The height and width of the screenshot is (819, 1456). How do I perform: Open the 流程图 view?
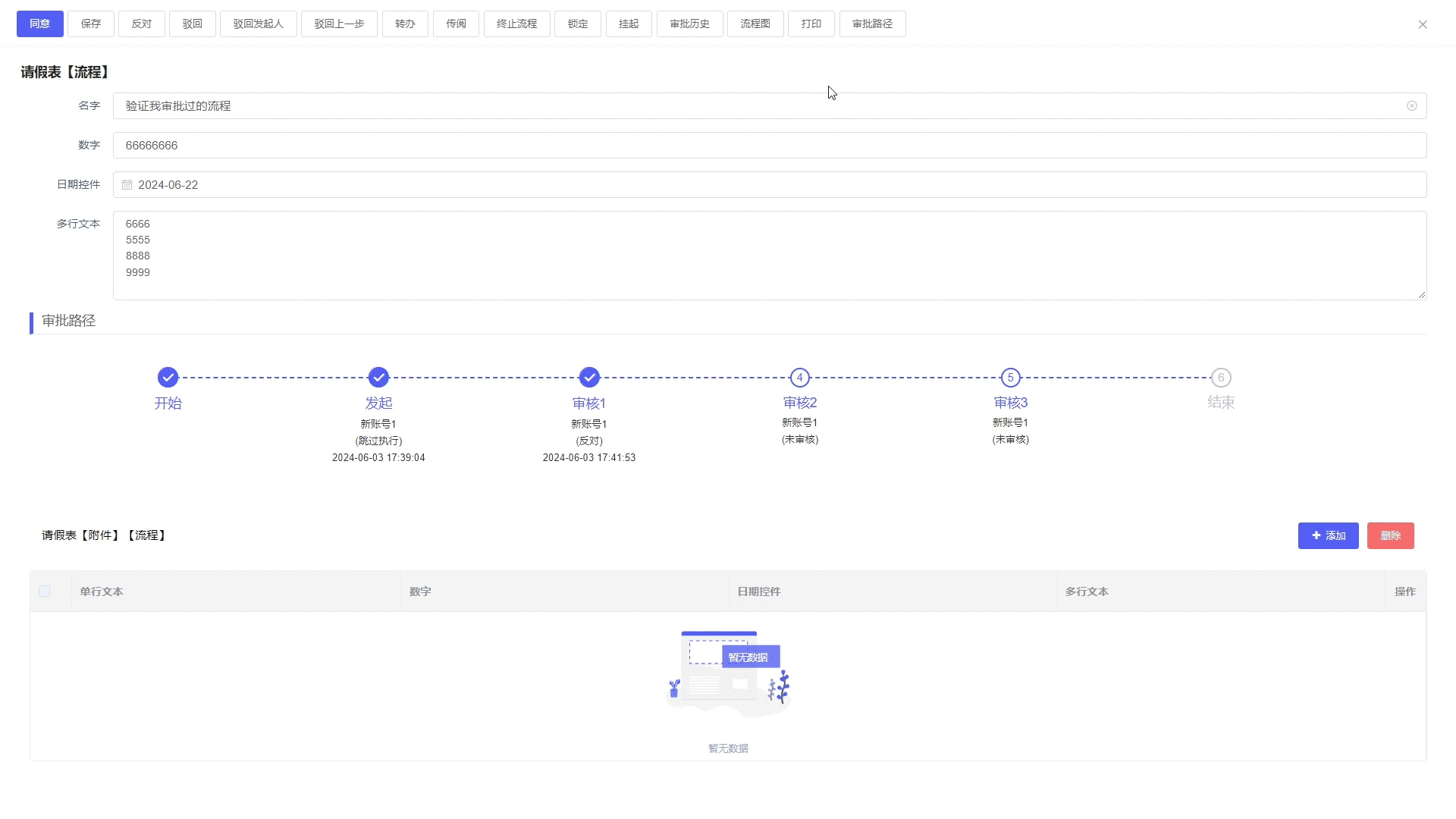[755, 24]
